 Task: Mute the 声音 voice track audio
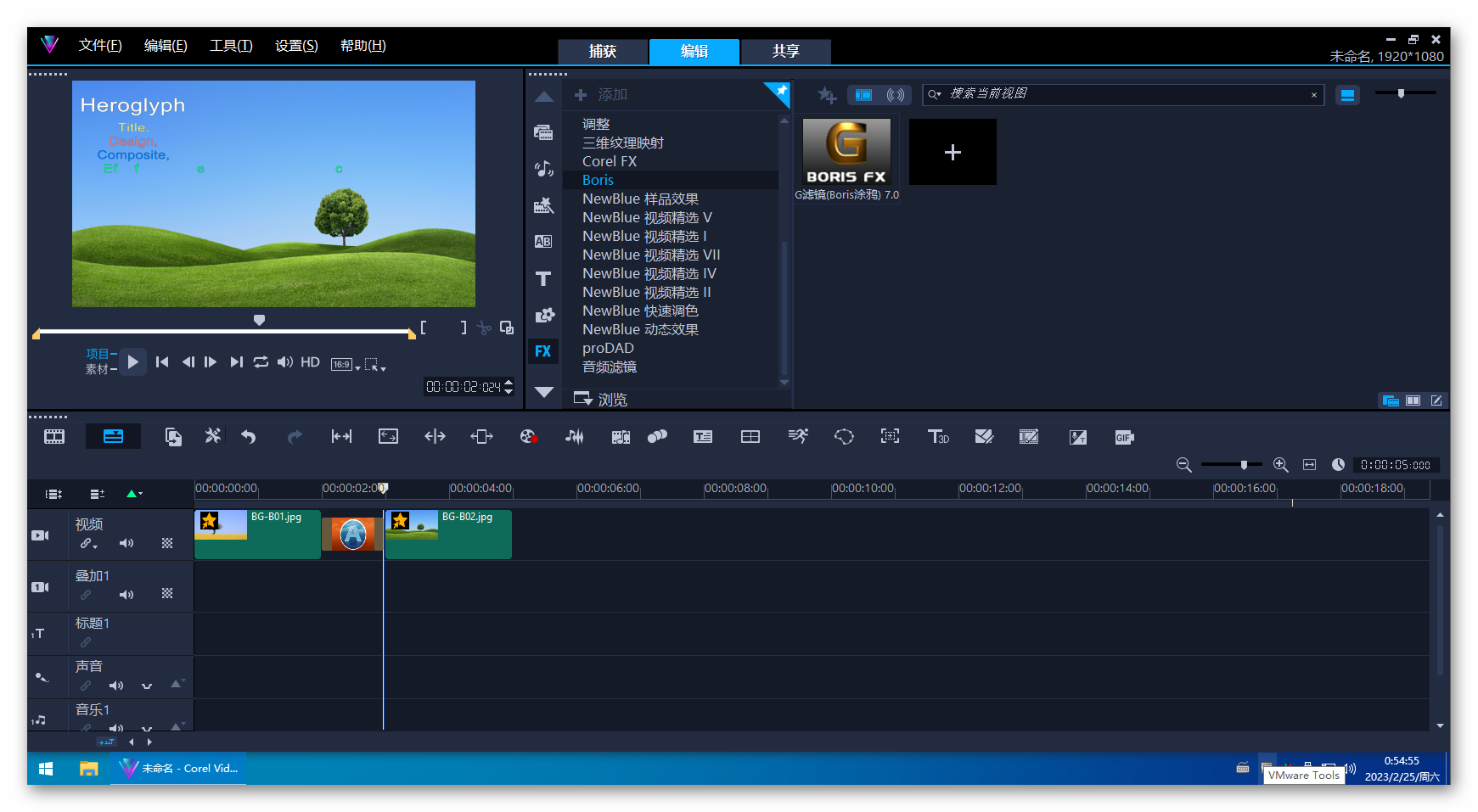pos(116,686)
